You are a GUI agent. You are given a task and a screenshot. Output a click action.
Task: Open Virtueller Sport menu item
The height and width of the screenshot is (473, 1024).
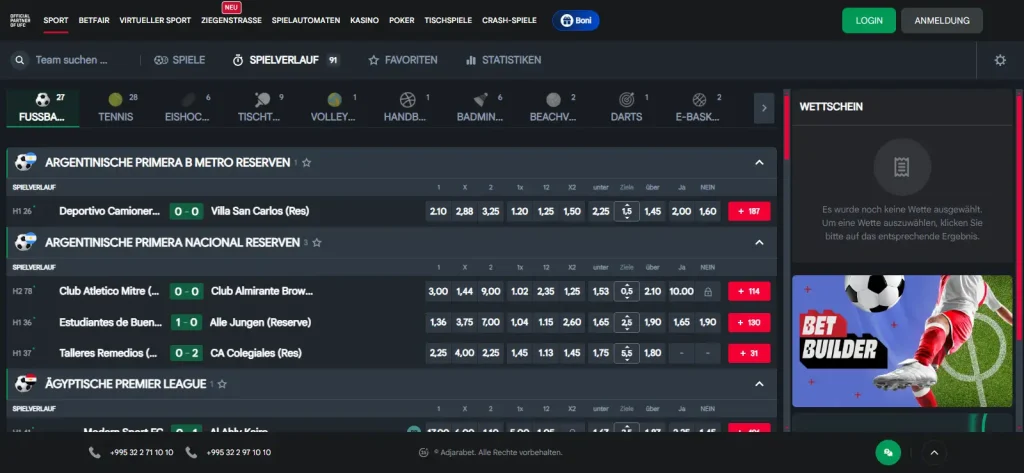155,20
